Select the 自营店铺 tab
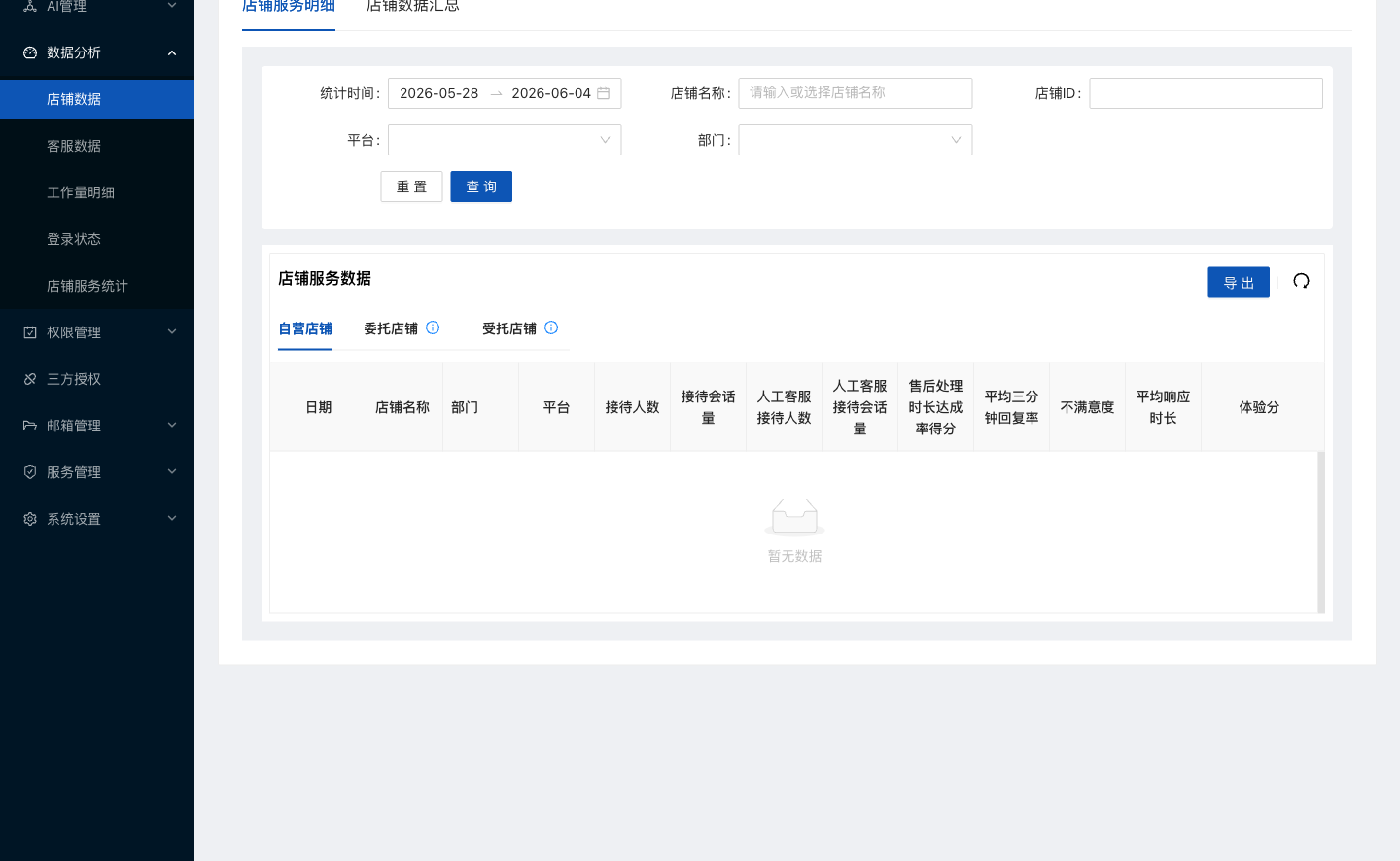 click(x=305, y=328)
